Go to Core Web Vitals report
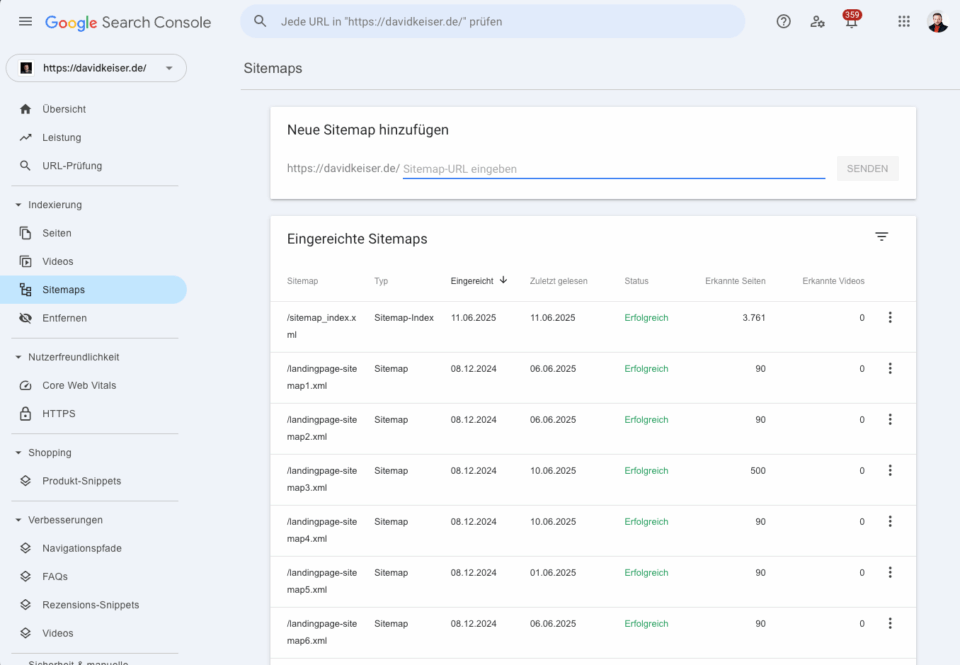 coord(78,386)
